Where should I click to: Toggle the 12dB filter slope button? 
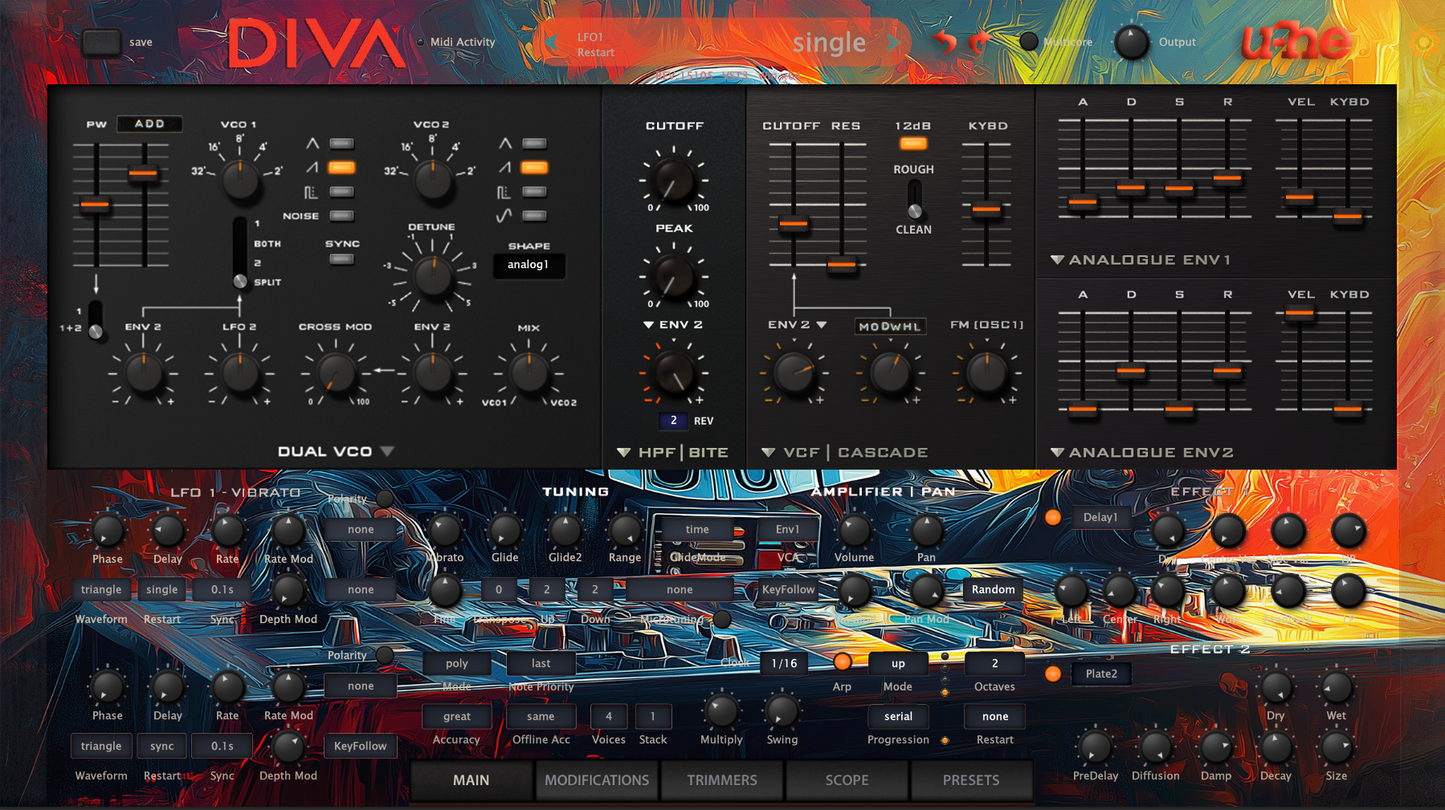[x=913, y=143]
